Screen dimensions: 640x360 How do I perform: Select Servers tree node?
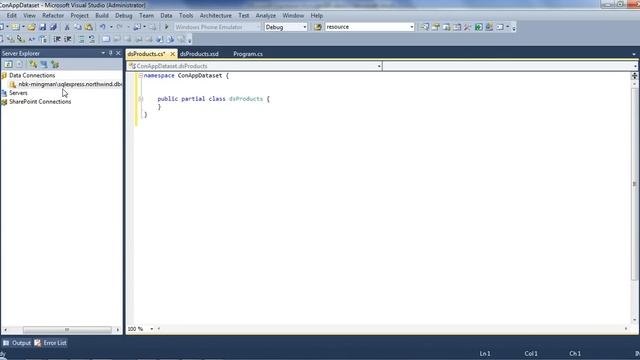point(18,93)
